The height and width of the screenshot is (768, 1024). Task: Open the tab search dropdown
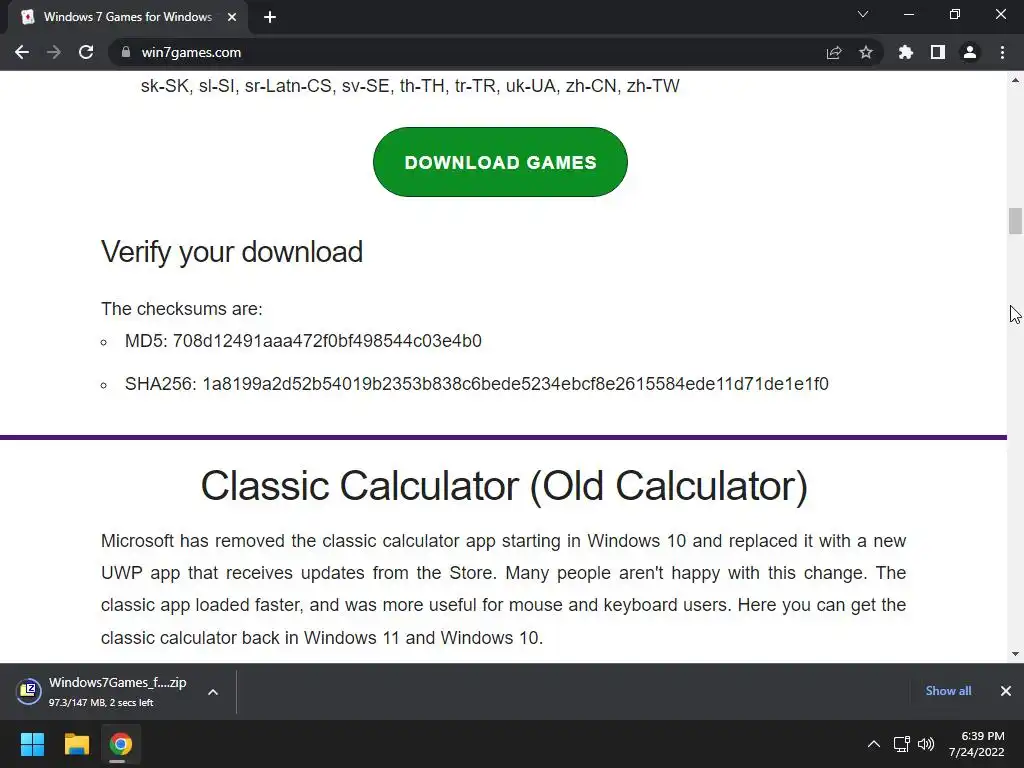pyautogui.click(x=863, y=14)
